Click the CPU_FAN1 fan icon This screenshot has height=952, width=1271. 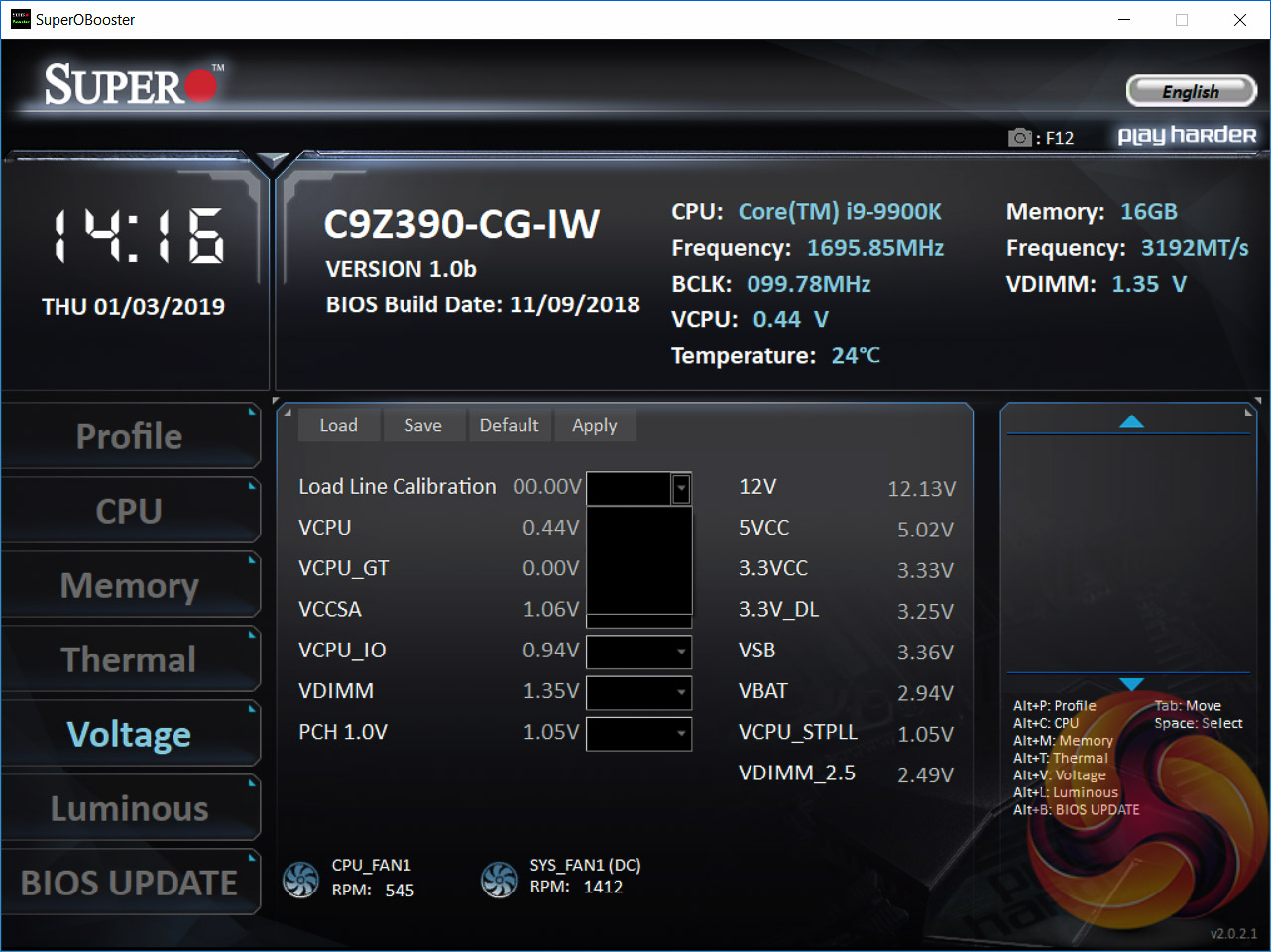click(x=300, y=880)
